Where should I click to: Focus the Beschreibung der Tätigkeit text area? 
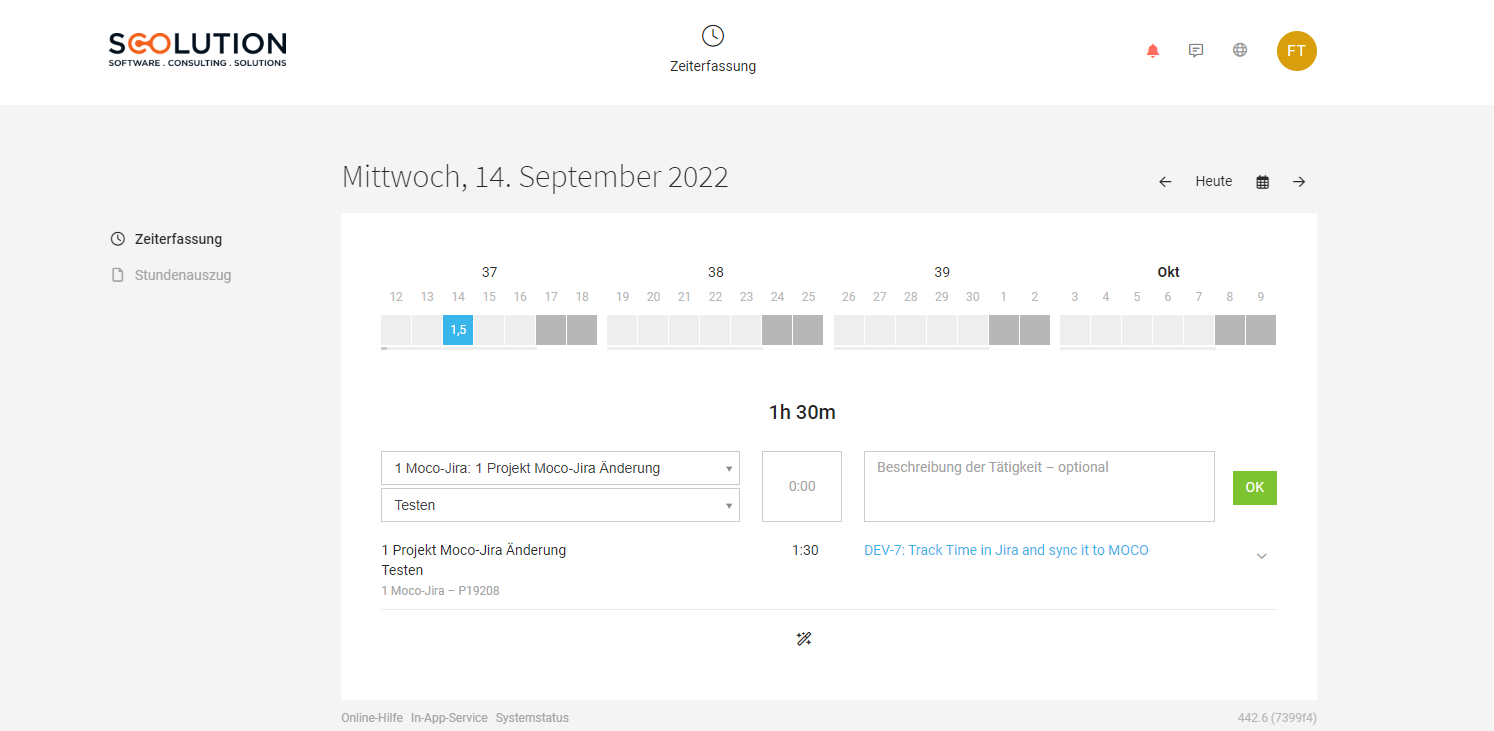1039,486
